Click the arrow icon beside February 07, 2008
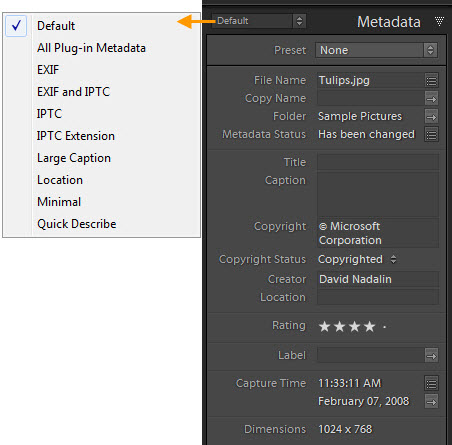The width and height of the screenshot is (452, 445). (x=431, y=401)
